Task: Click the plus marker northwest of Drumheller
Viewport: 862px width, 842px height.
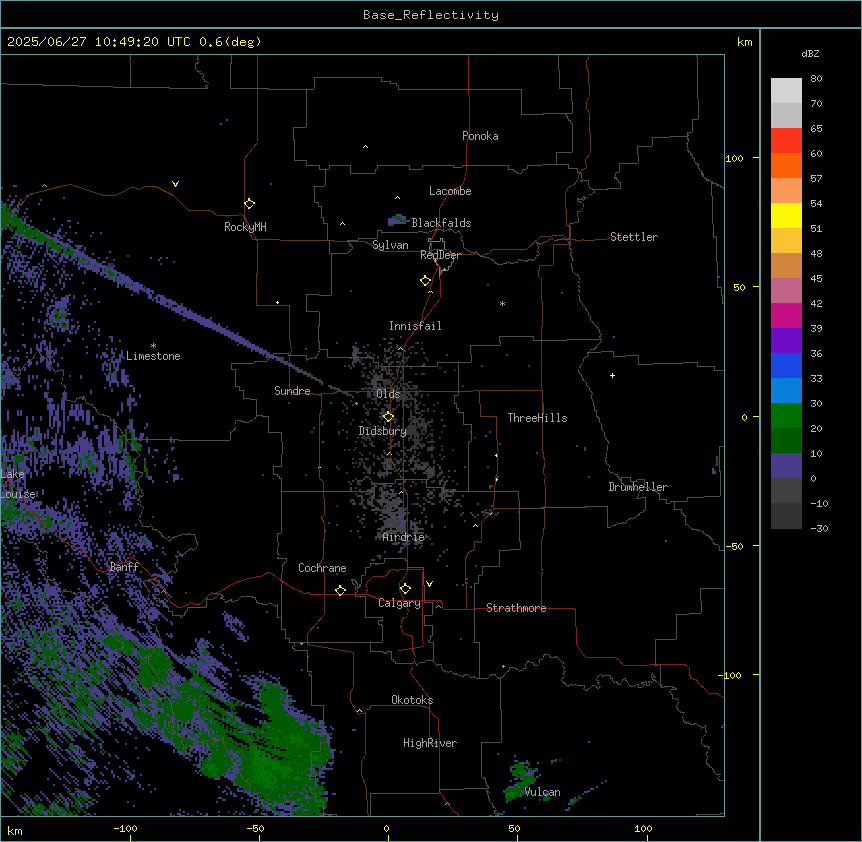Action: (x=612, y=375)
